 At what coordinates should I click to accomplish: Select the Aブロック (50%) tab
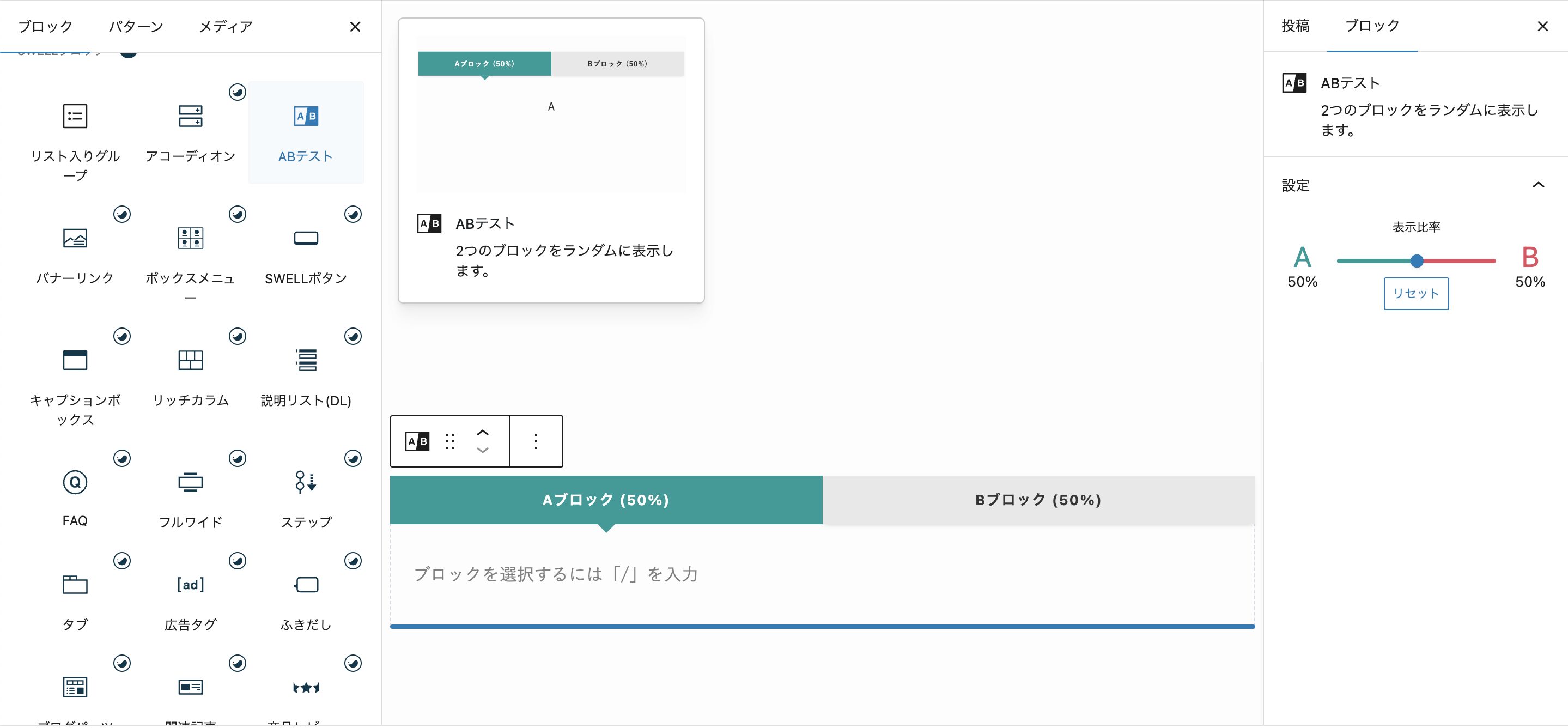(x=606, y=500)
